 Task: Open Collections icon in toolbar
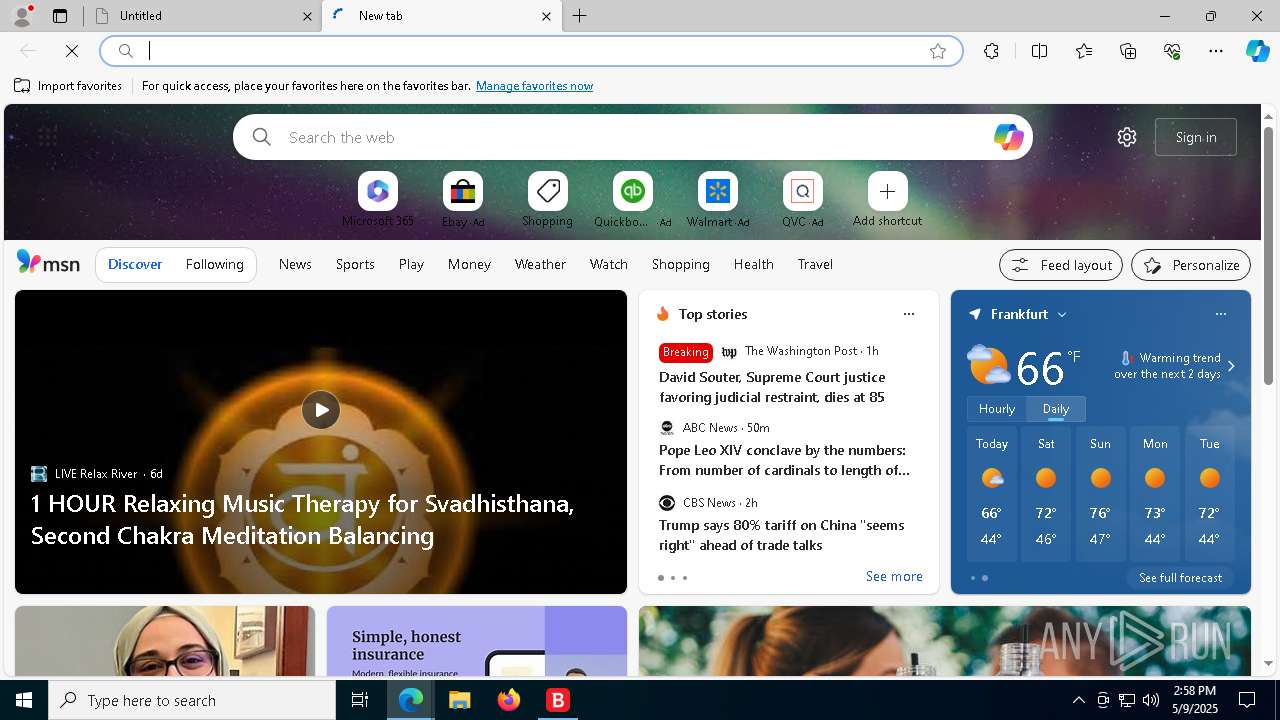pos(1128,51)
